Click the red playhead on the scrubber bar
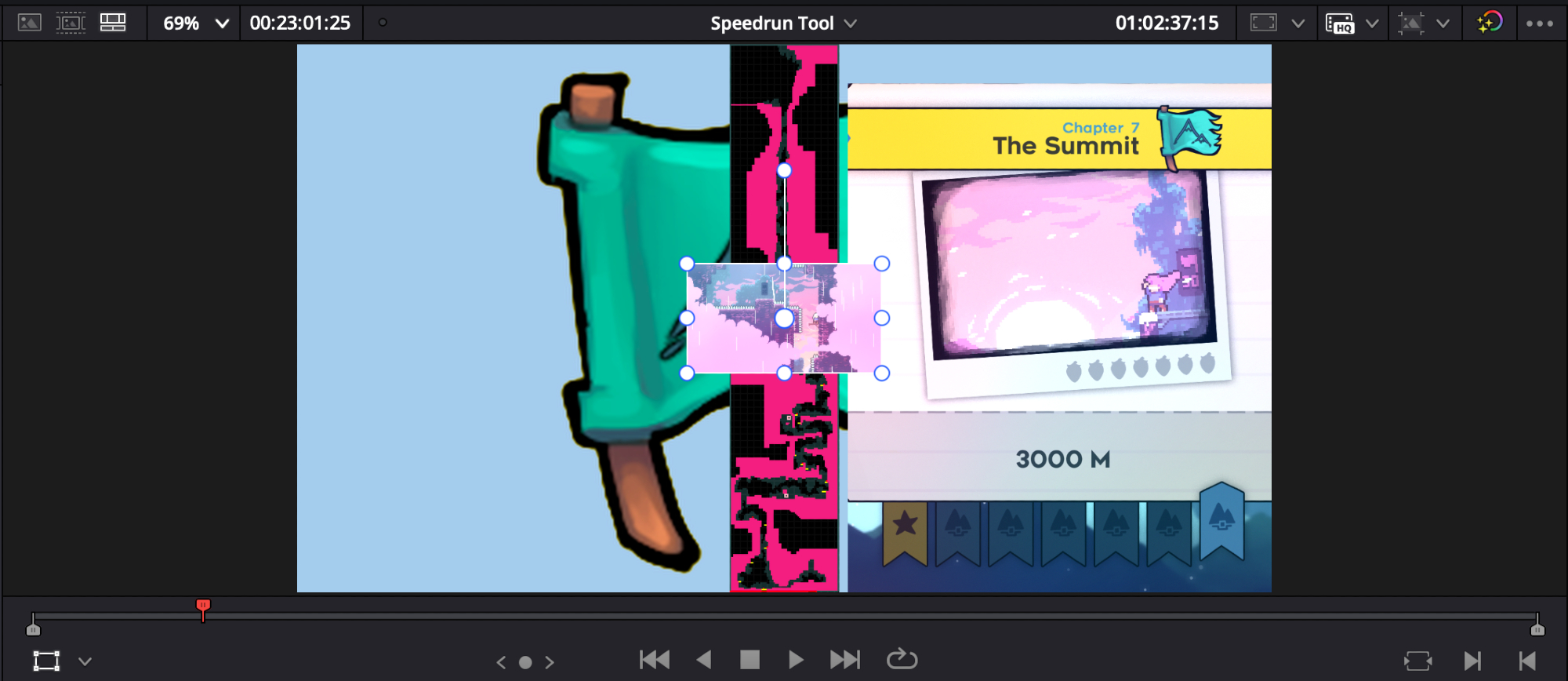 click(203, 606)
